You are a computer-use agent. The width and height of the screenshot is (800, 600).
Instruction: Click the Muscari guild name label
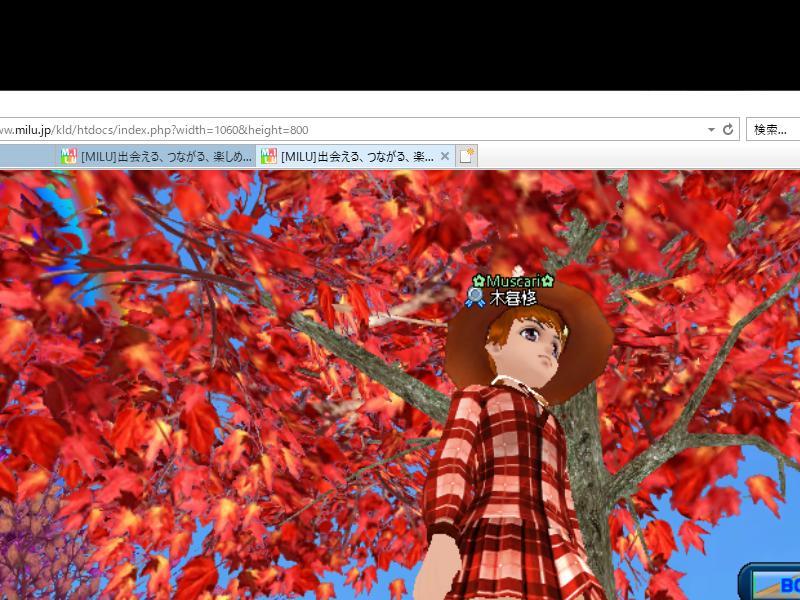point(513,282)
